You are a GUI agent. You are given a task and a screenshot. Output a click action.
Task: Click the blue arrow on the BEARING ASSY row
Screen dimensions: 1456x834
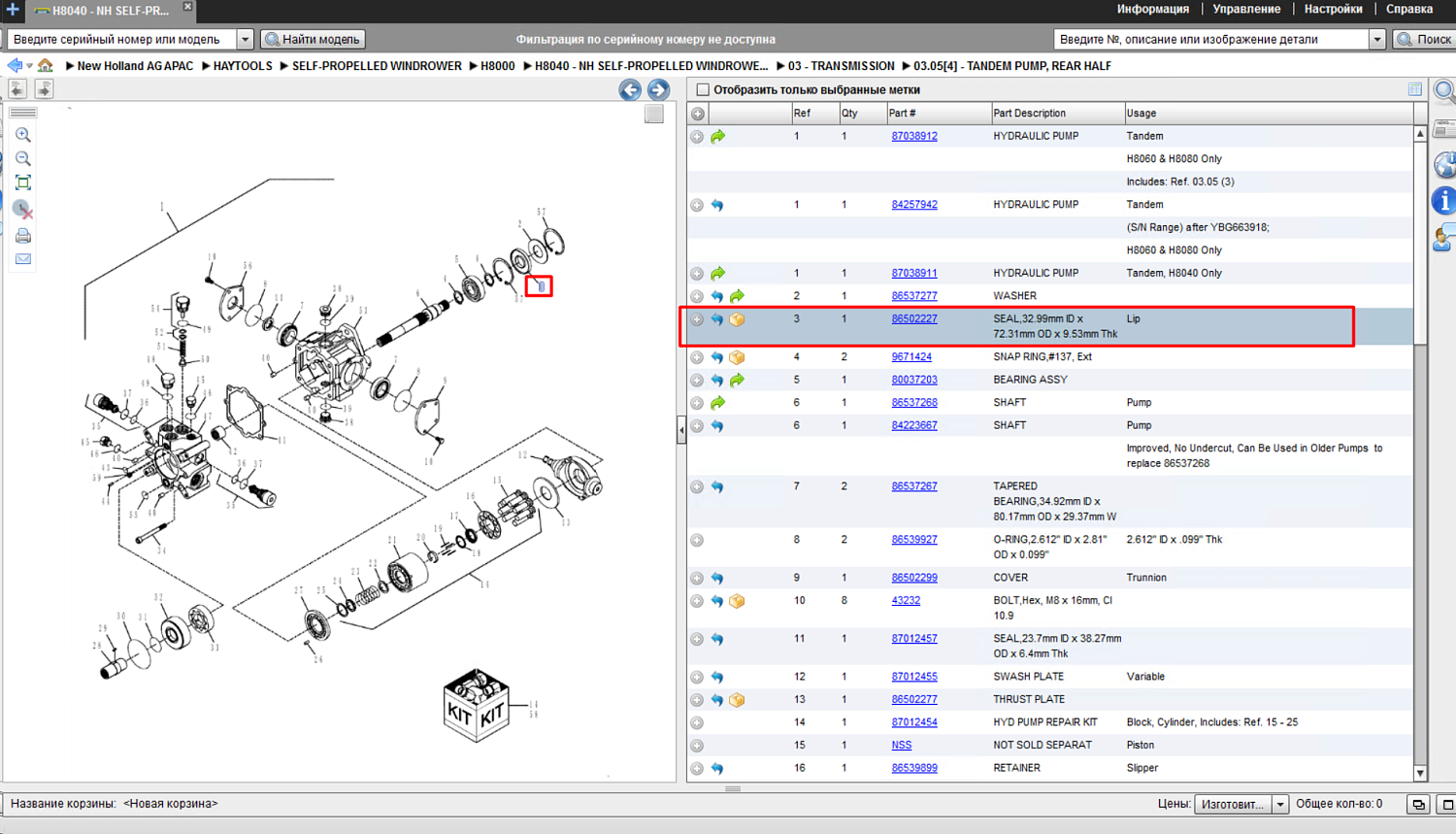tap(717, 380)
